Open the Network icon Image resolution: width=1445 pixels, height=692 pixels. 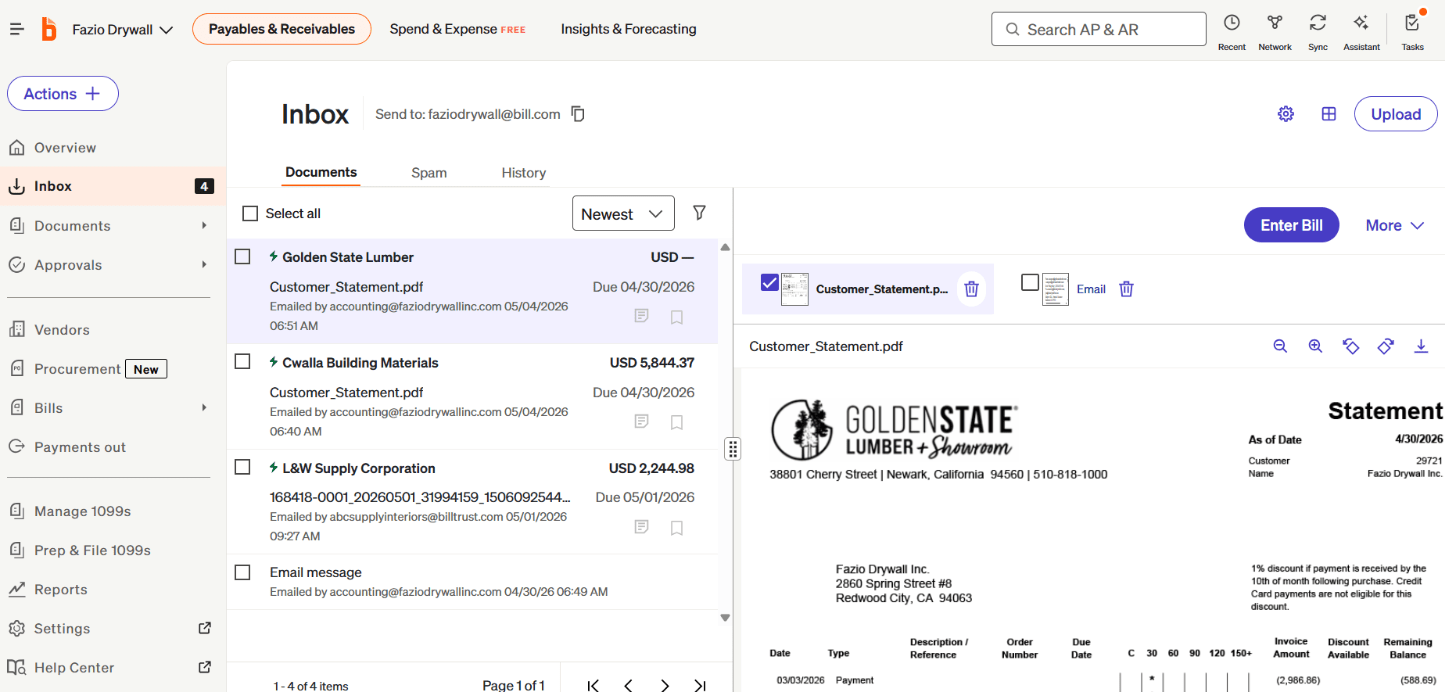(1275, 23)
